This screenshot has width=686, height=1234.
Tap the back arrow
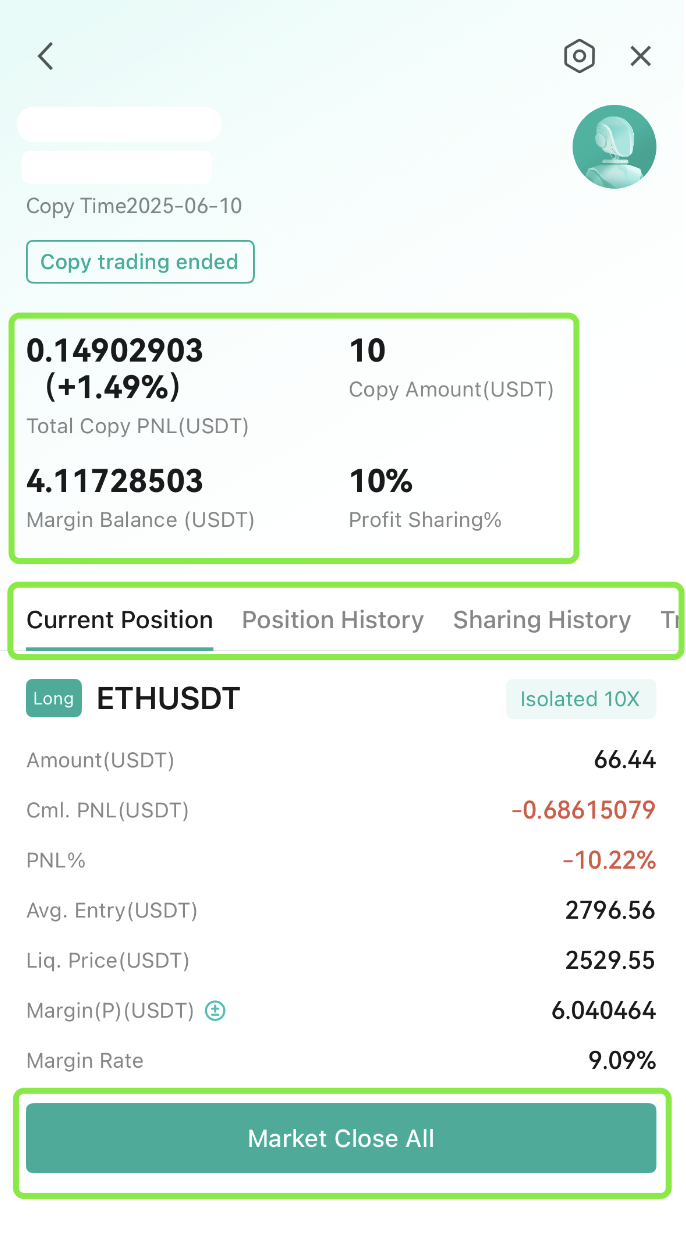(x=45, y=56)
